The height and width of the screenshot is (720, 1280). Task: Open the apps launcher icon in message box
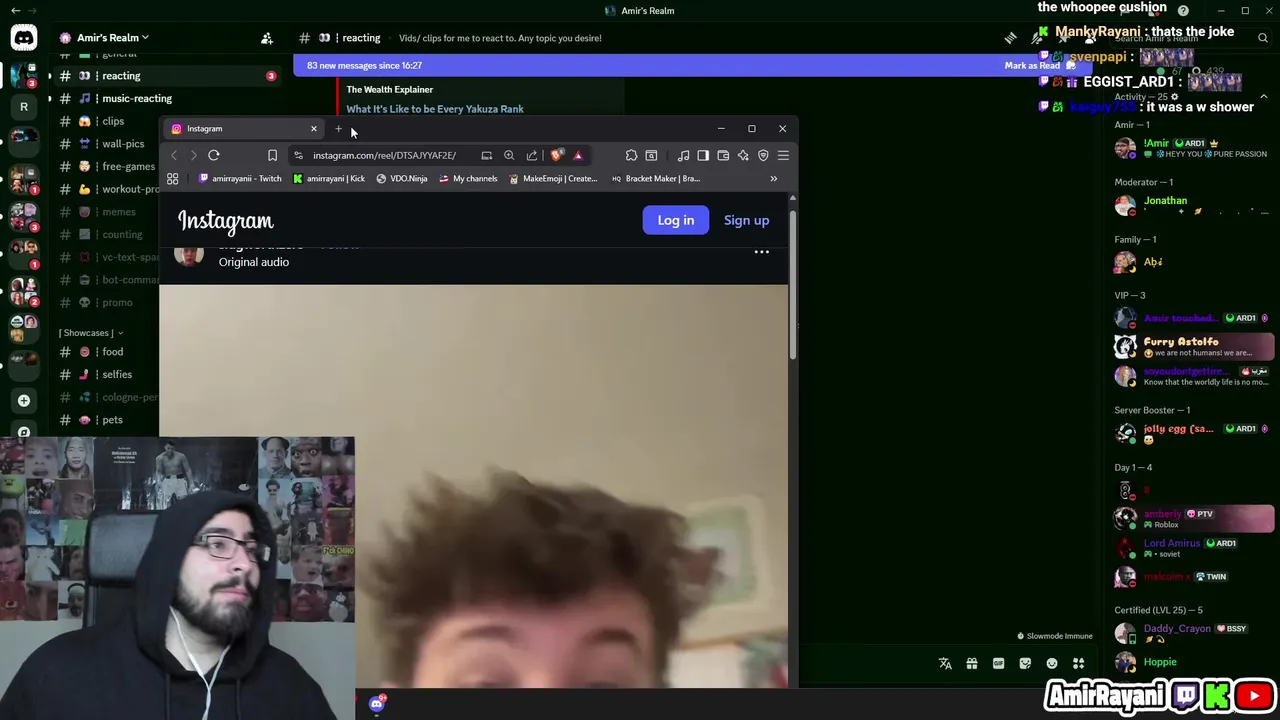[x=1078, y=663]
